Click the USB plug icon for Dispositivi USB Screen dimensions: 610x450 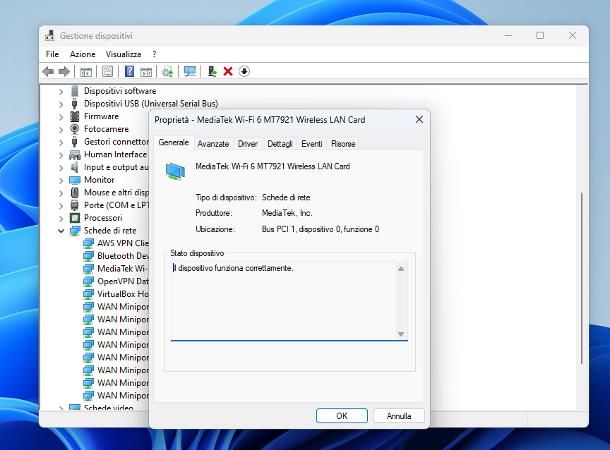click(75, 104)
